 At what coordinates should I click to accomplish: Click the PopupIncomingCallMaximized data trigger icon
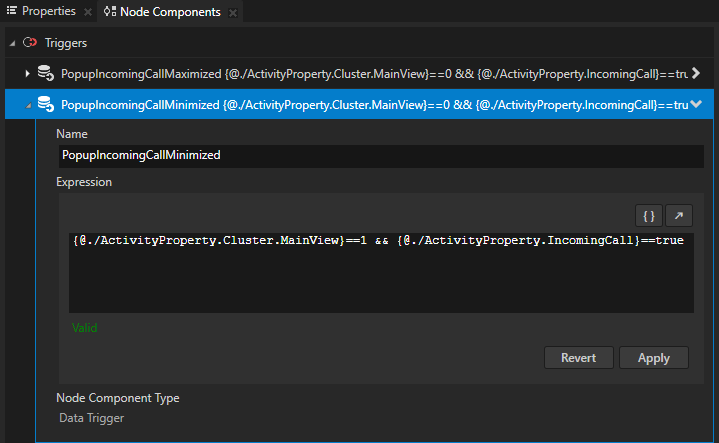click(45, 74)
